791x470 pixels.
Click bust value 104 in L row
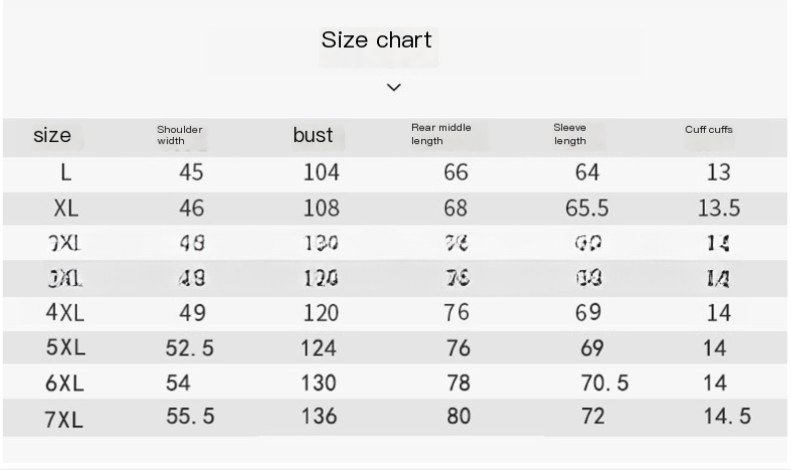[321, 172]
